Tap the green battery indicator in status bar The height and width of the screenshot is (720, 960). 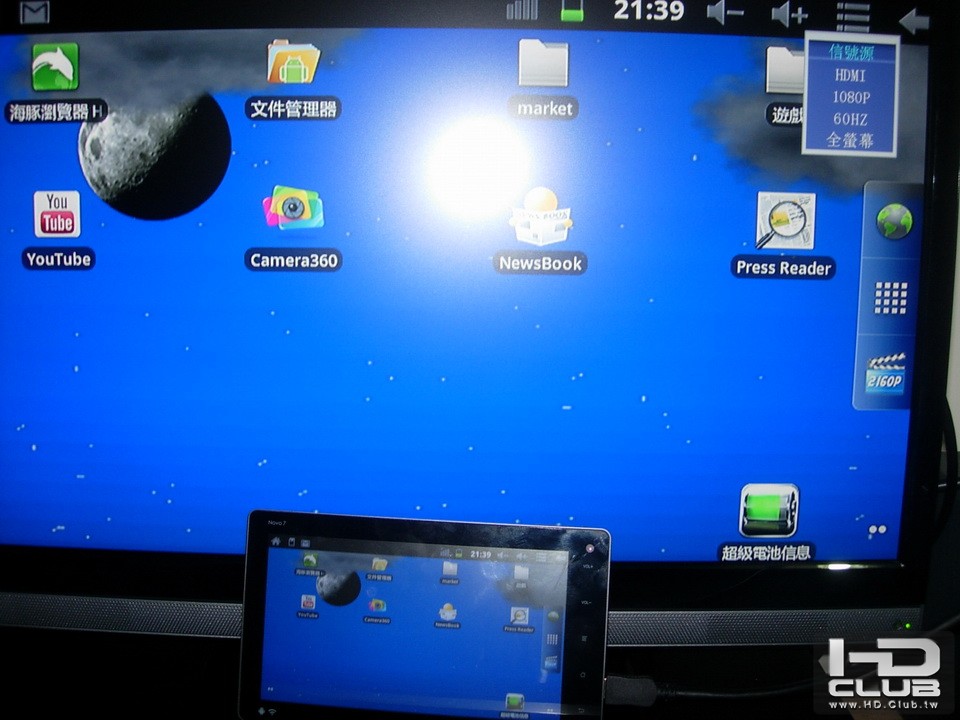tap(572, 11)
